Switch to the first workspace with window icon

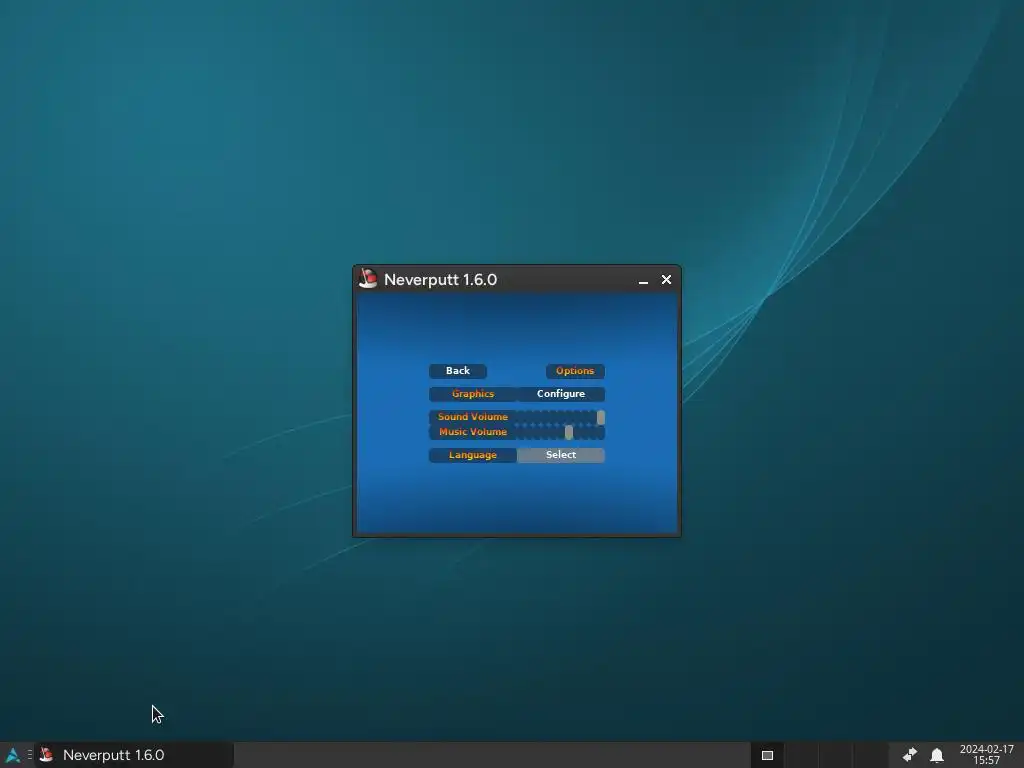[767, 755]
